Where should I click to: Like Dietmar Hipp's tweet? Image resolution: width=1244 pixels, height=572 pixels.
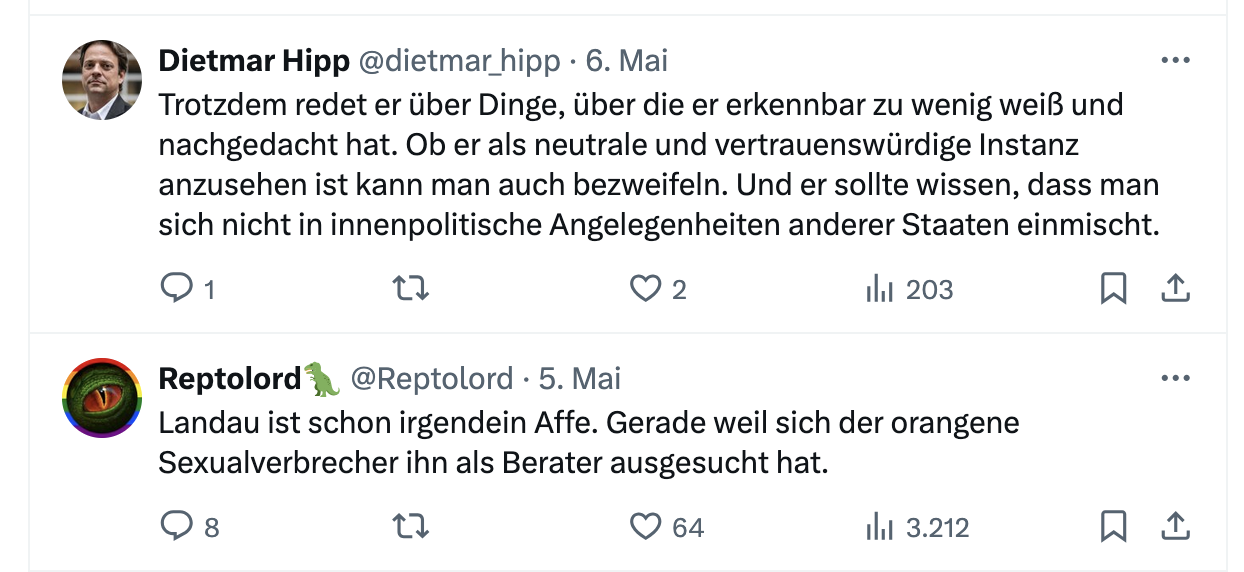tap(646, 289)
